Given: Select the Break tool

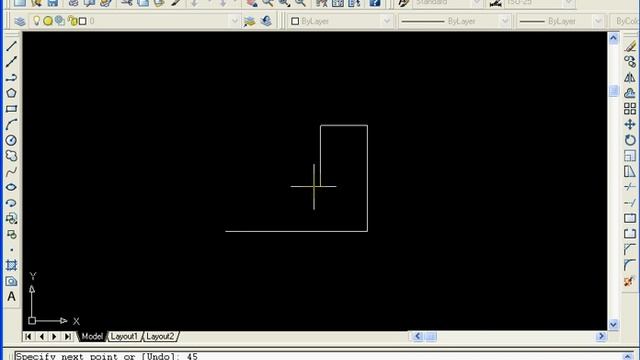Looking at the screenshot, I should (630, 234).
